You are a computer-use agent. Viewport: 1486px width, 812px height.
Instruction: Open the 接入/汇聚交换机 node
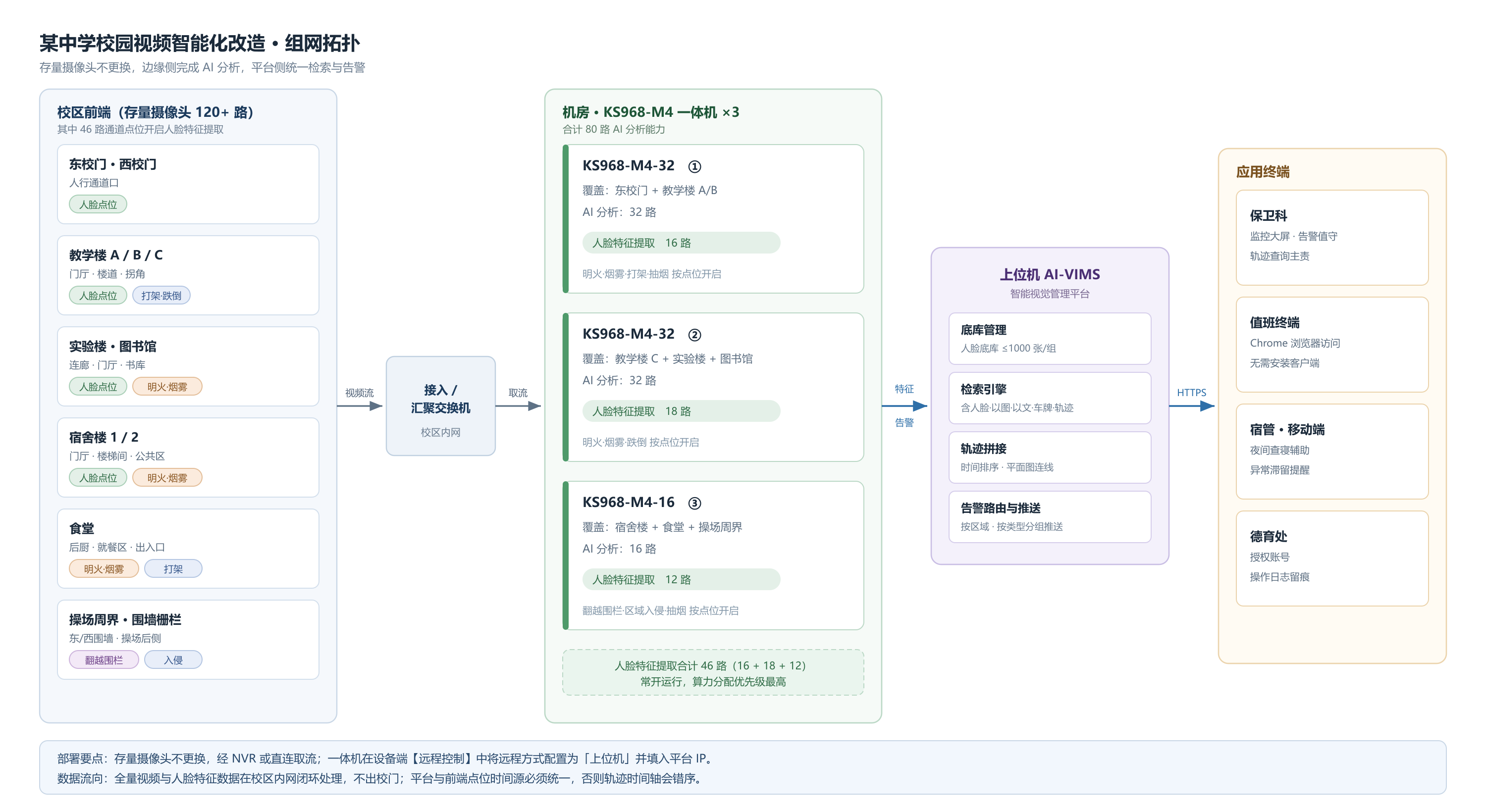point(441,406)
